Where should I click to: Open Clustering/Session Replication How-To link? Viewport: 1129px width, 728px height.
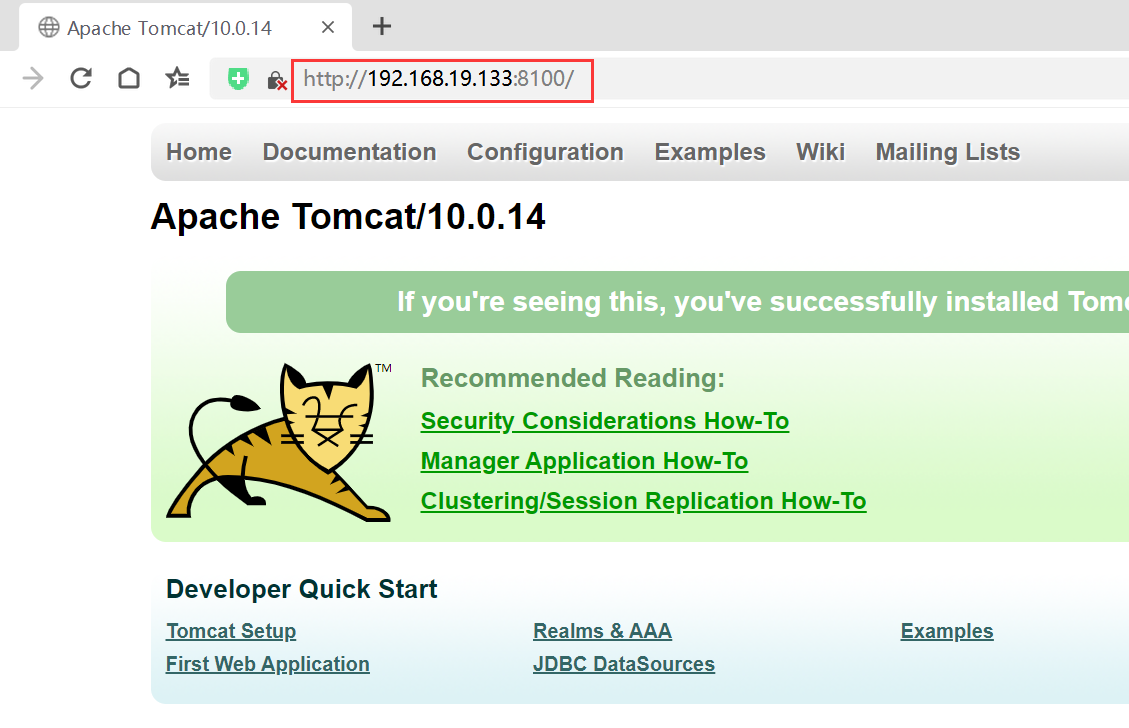(643, 501)
